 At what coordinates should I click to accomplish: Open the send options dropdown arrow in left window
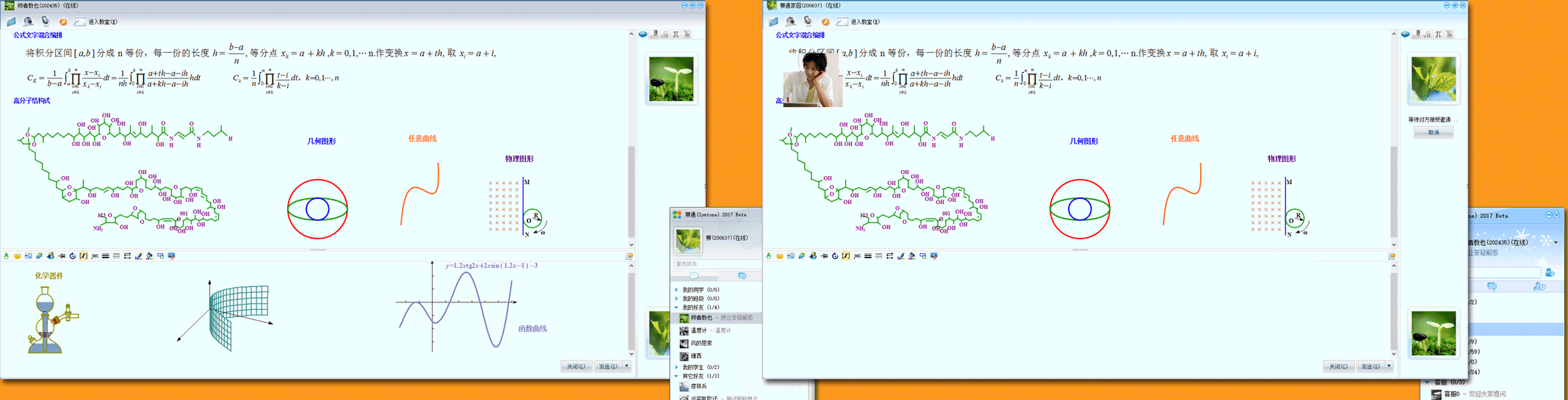click(626, 366)
